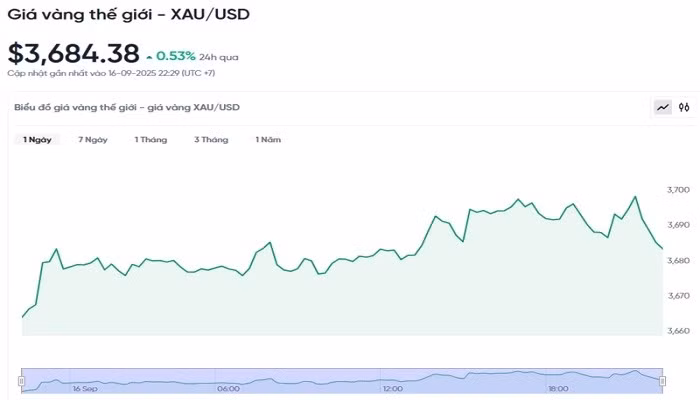
Task: Click the 06:00 mark in navigator
Action: click(227, 388)
